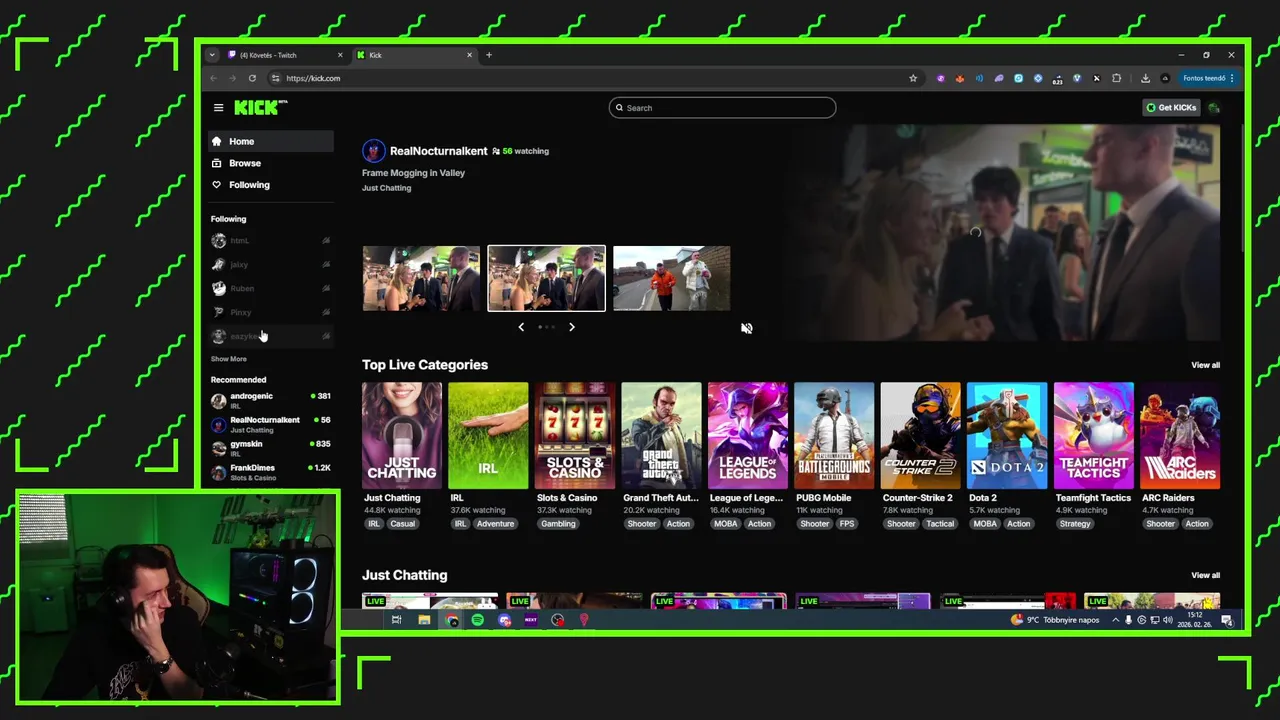Open the Teamfight Tactics category card
This screenshot has height=720, width=1280.
point(1094,435)
